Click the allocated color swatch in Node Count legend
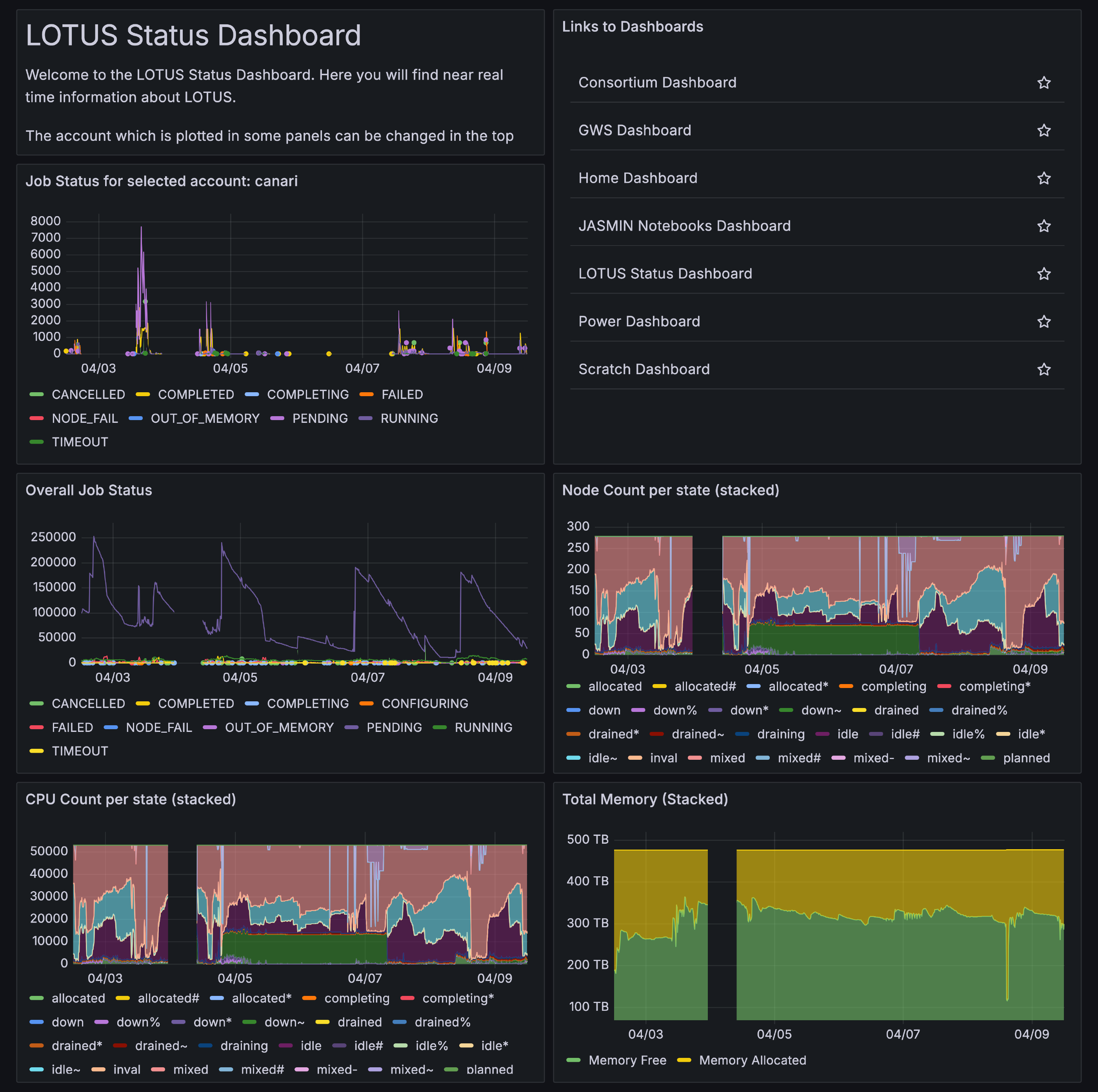1098x1092 pixels. point(573,687)
